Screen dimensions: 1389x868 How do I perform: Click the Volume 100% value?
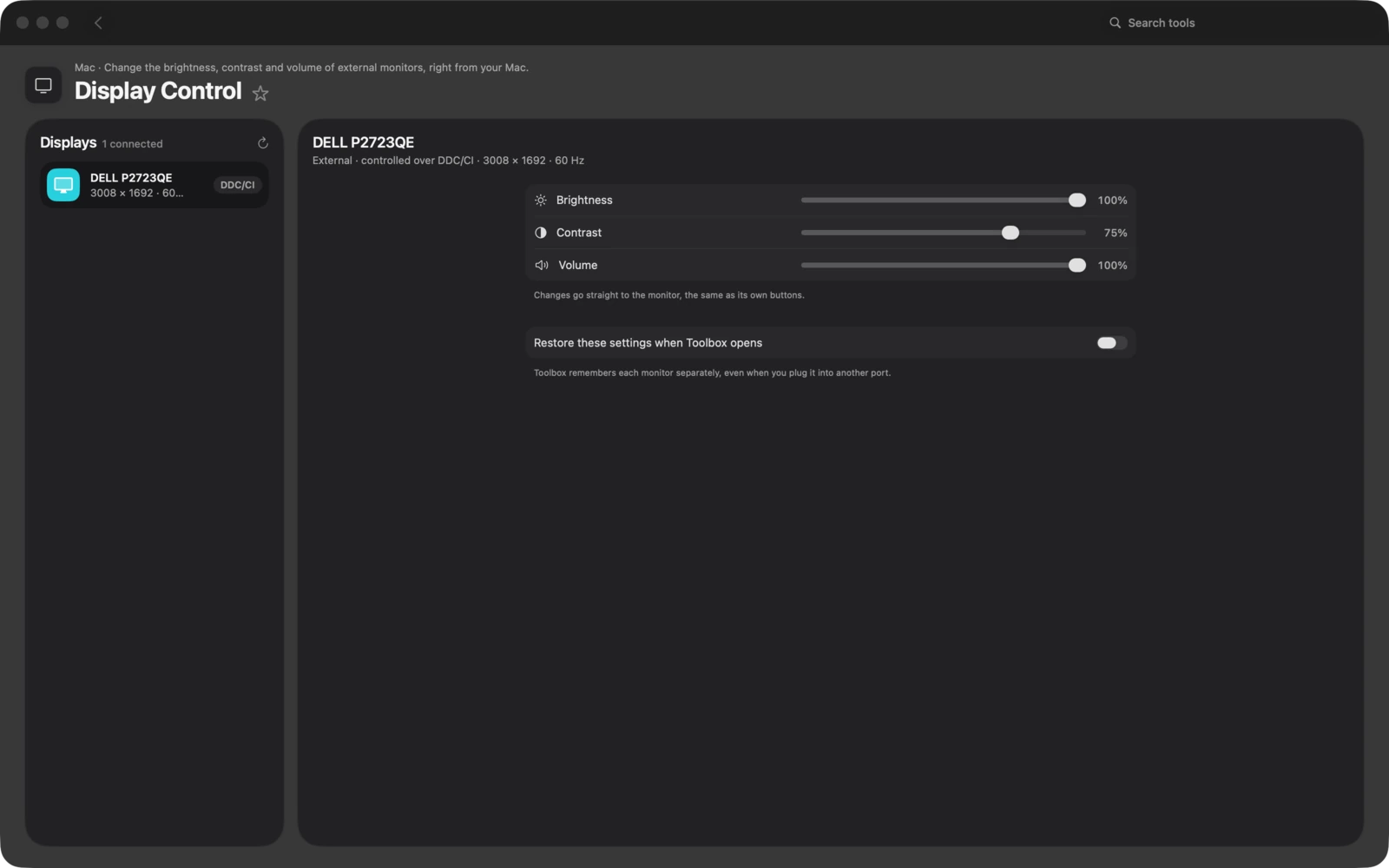pos(1112,266)
